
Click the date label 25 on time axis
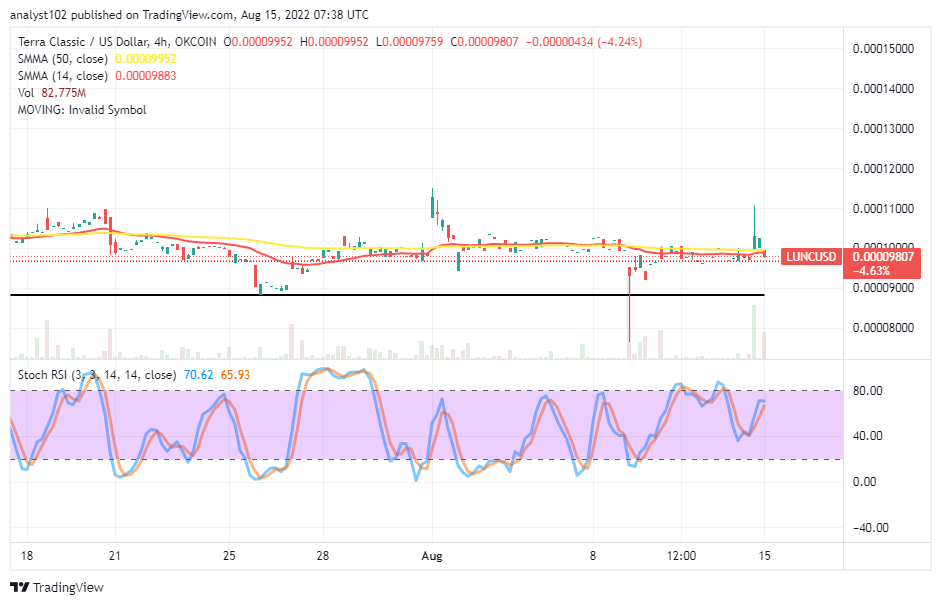click(229, 556)
